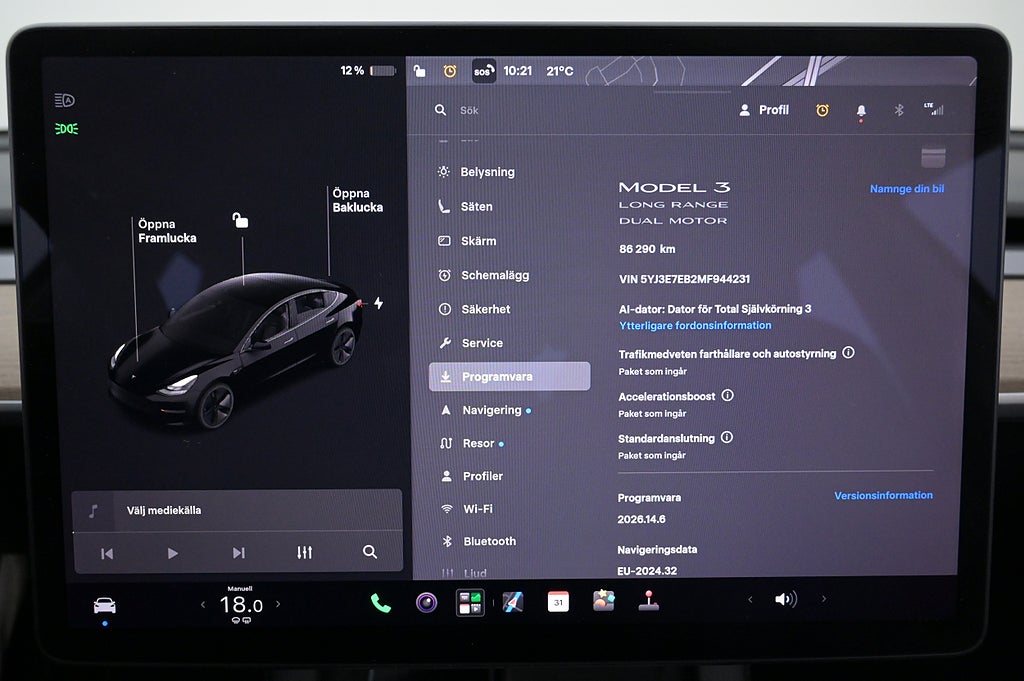Mute the volume speaker icon
1024x681 pixels.
point(786,599)
